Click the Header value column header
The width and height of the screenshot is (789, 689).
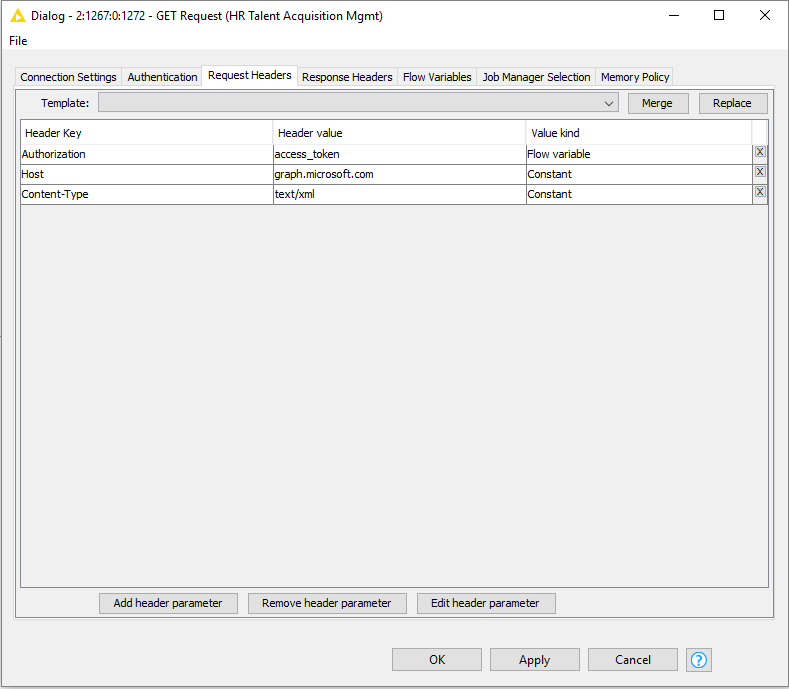(400, 133)
